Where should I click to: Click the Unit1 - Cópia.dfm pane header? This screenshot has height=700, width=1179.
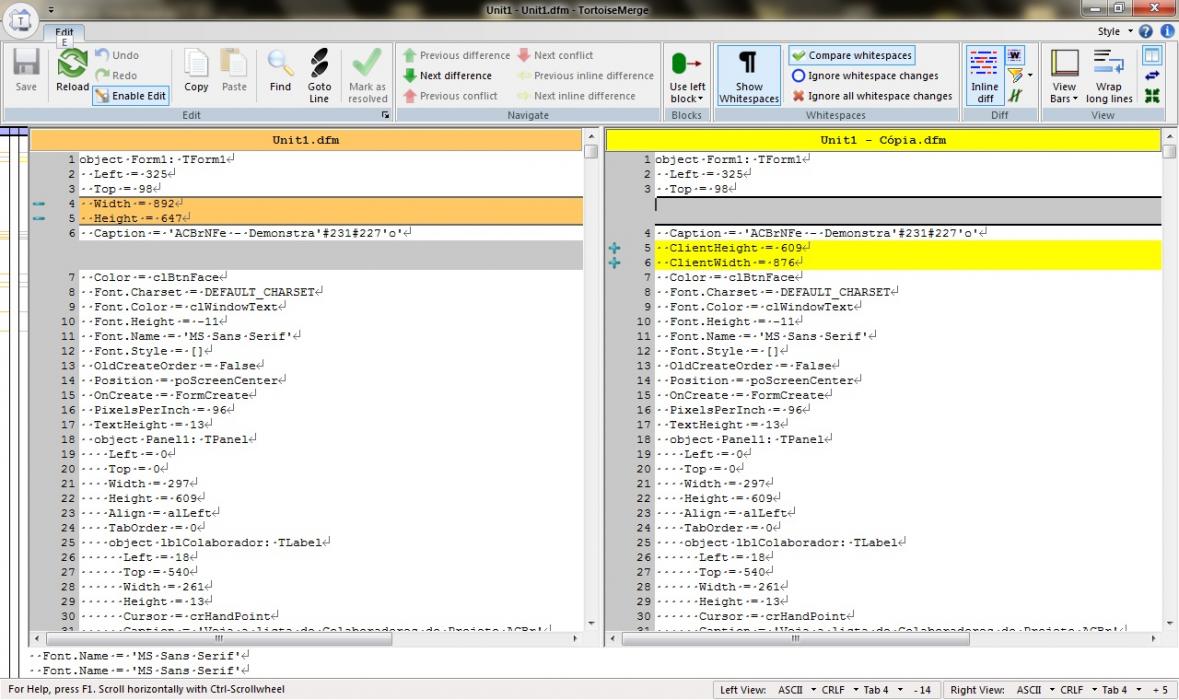tap(883, 140)
